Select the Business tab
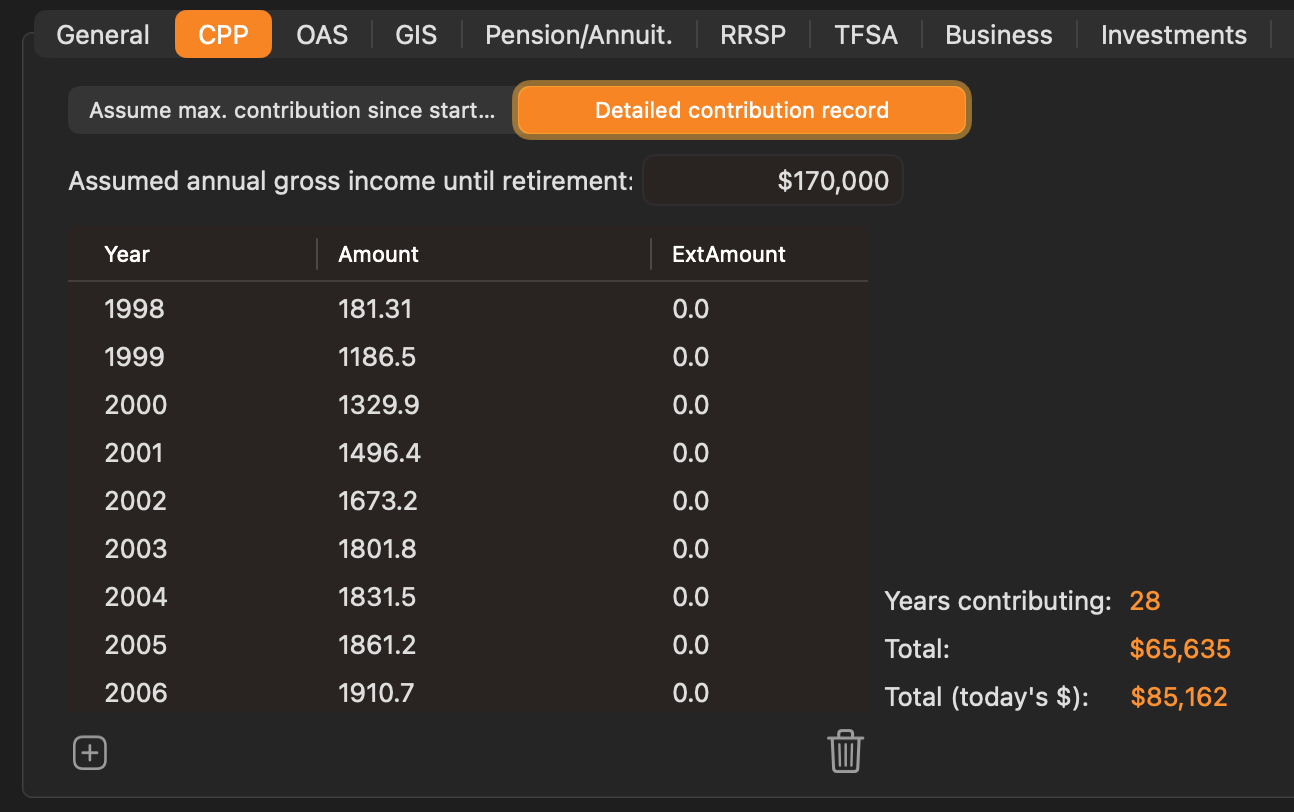This screenshot has height=812, width=1294. tap(999, 35)
